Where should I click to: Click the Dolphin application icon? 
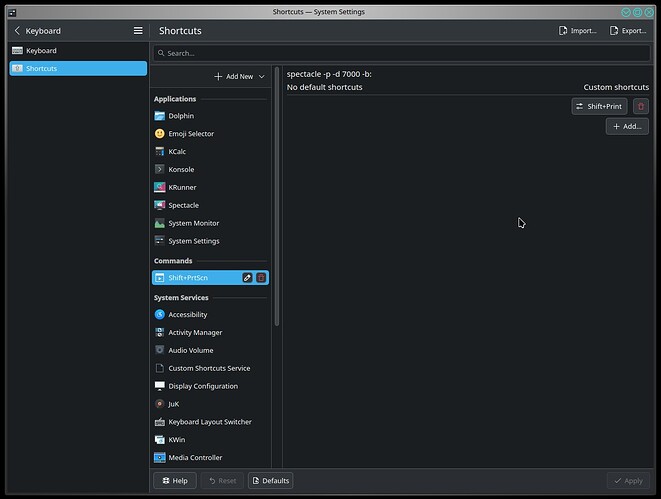point(159,116)
